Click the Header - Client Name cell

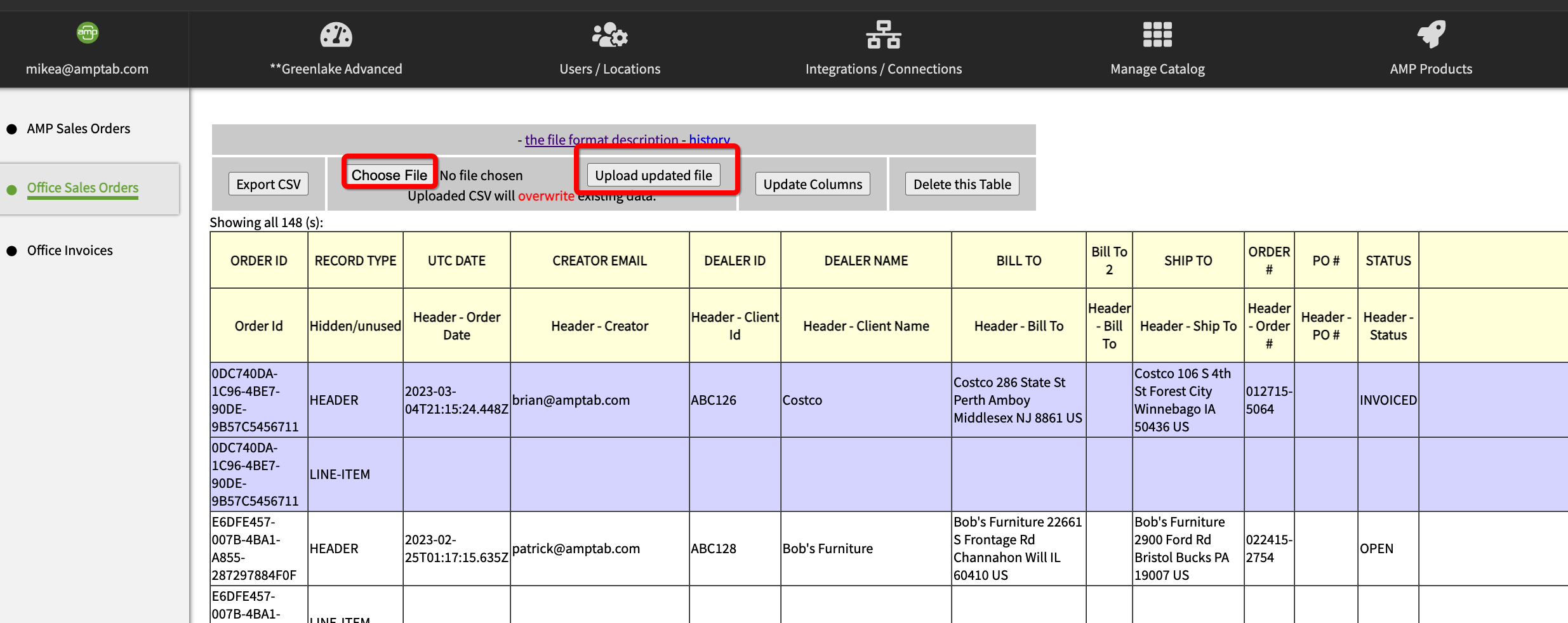[x=866, y=326]
